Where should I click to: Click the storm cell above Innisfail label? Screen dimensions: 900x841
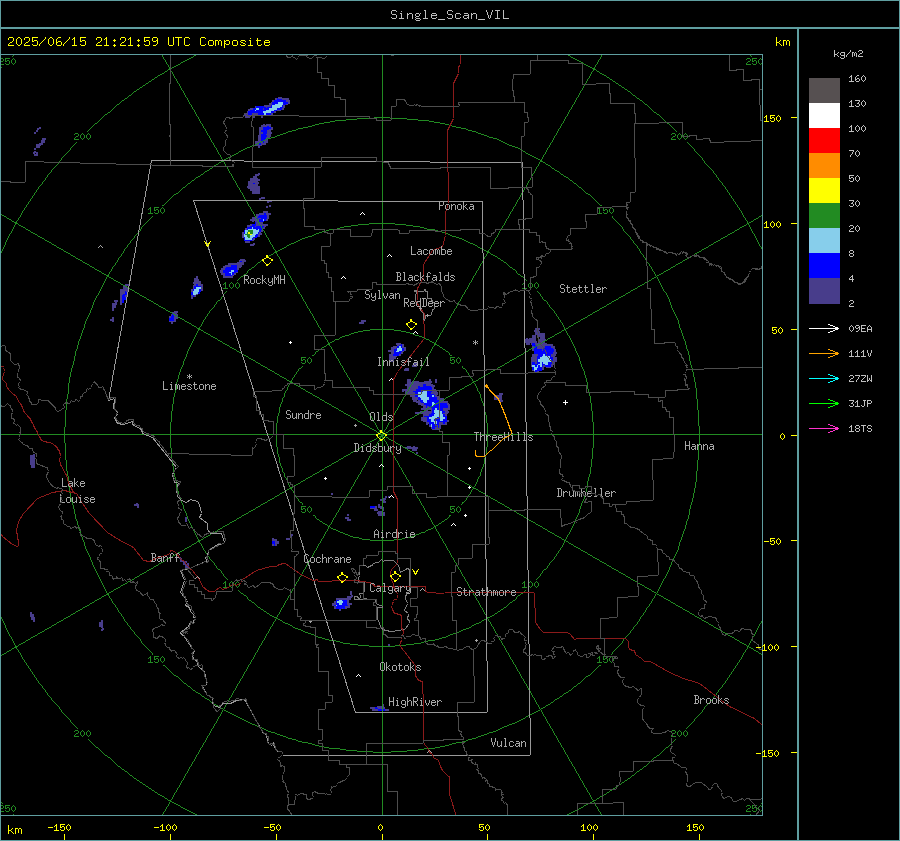tap(397, 350)
